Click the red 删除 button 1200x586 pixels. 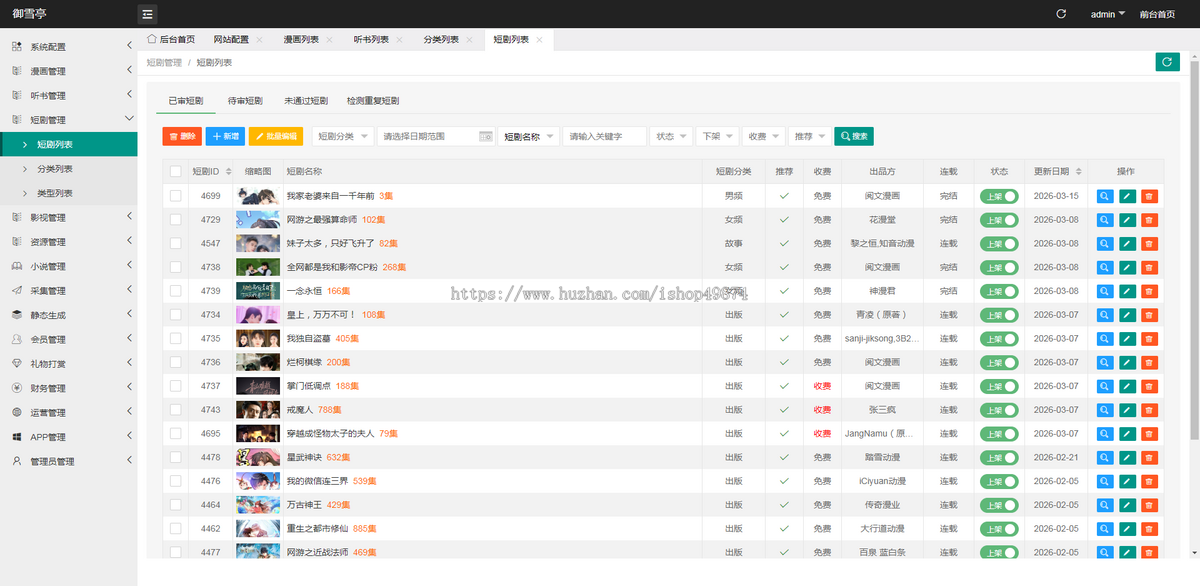click(x=182, y=136)
